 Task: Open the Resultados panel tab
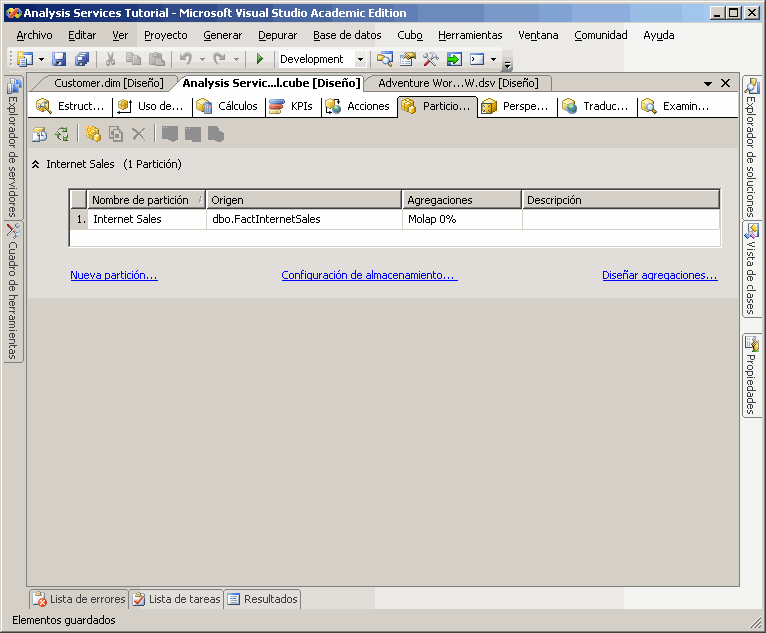pos(263,599)
